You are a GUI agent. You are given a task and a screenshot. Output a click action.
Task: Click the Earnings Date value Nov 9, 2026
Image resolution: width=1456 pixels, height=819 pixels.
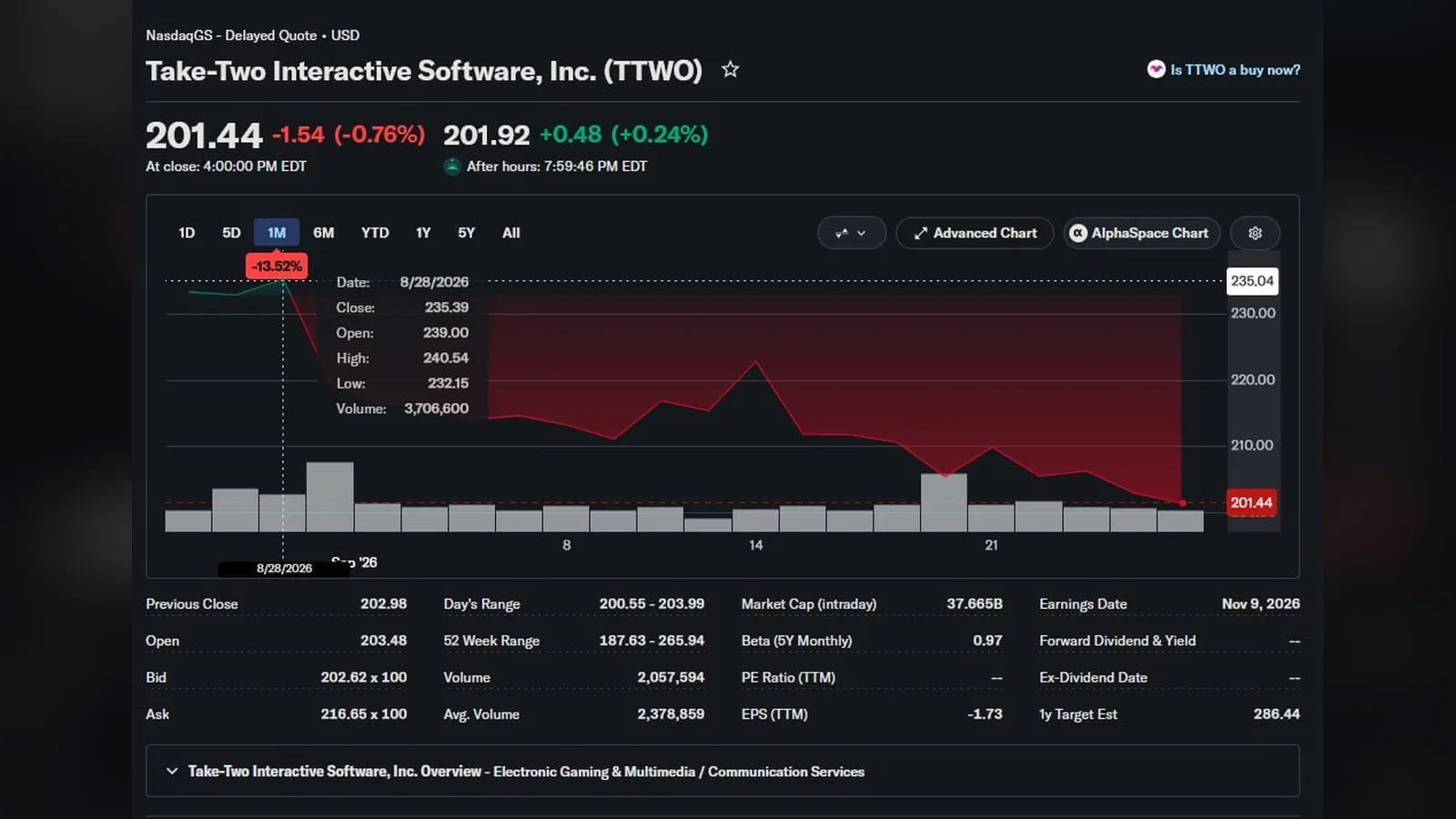1260,604
